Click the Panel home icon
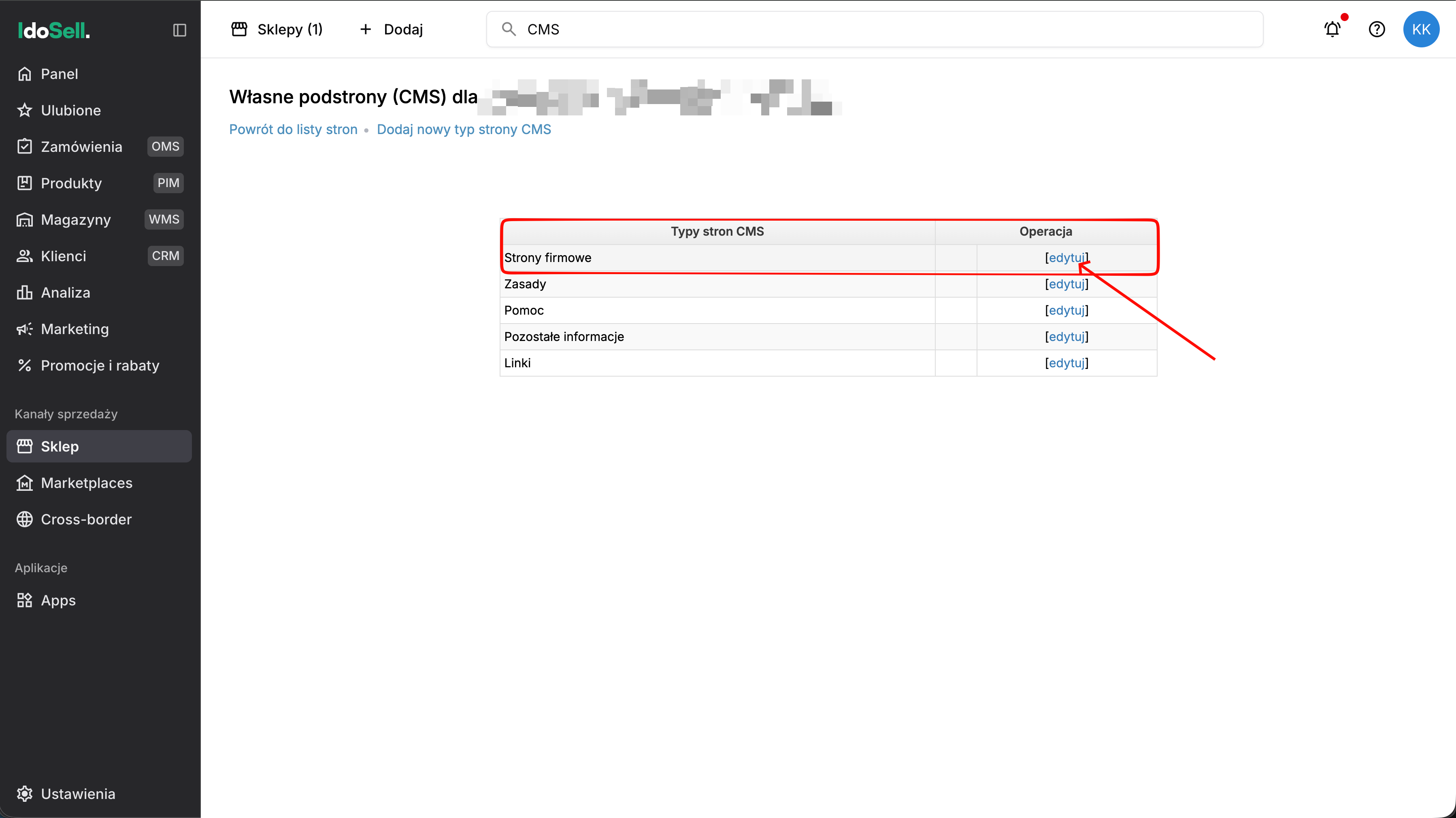The height and width of the screenshot is (818, 1456). [24, 74]
